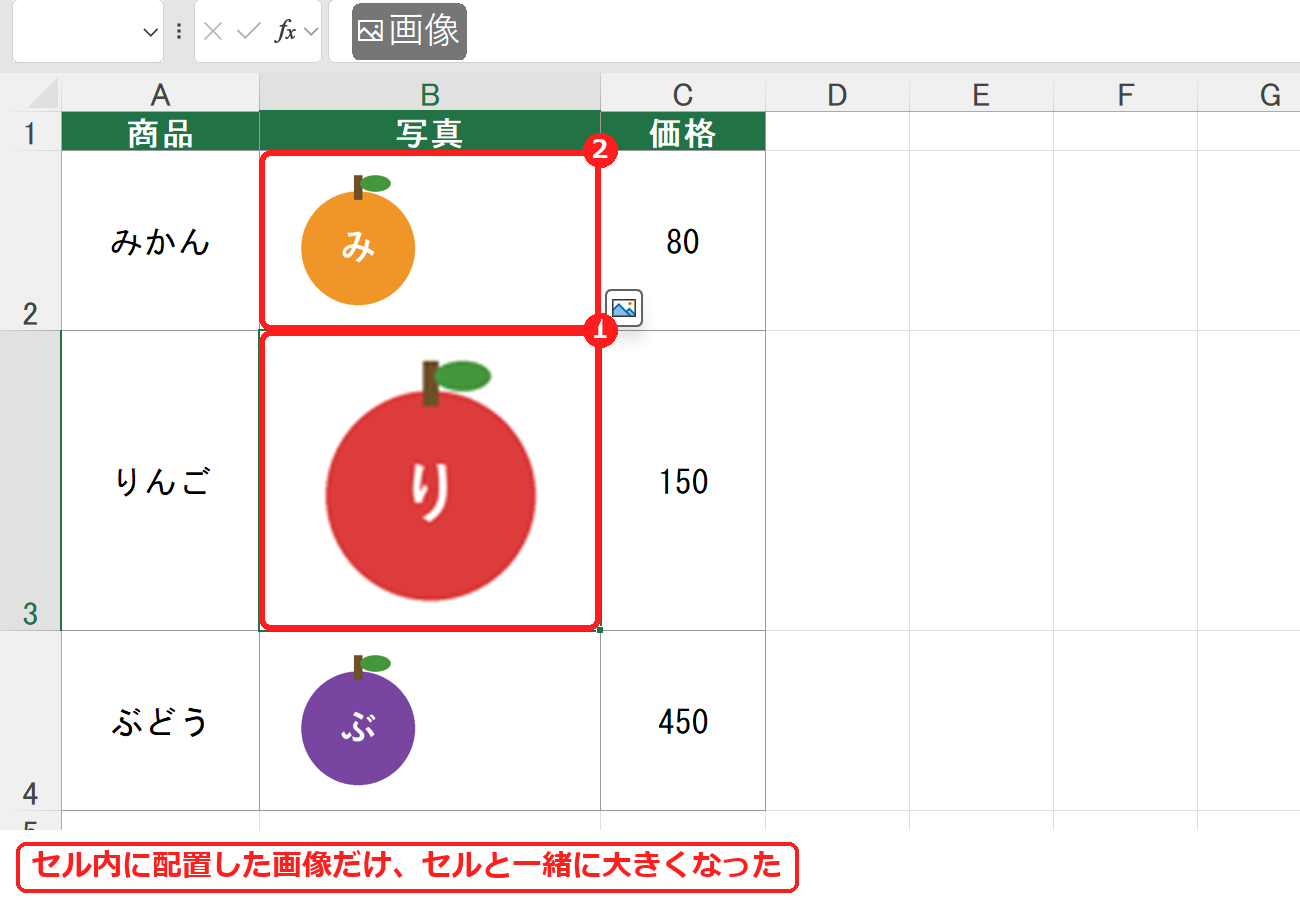This screenshot has width=1300, height=900.
Task: Click the purple ぶどう image
Action: pyautogui.click(x=358, y=720)
